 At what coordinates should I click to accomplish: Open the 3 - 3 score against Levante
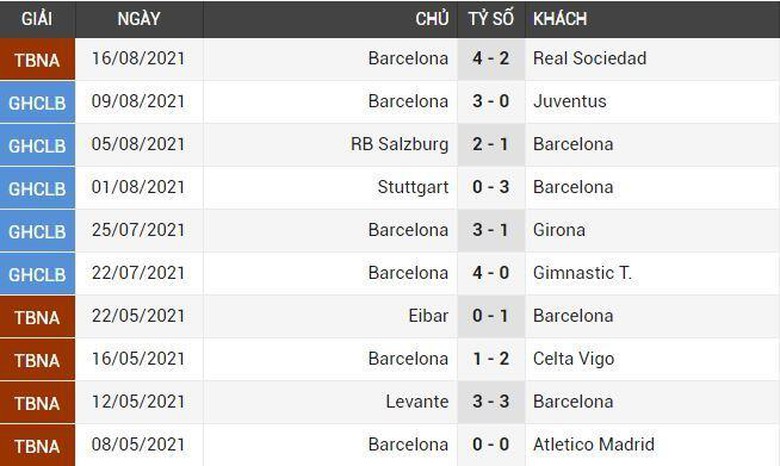tap(491, 402)
